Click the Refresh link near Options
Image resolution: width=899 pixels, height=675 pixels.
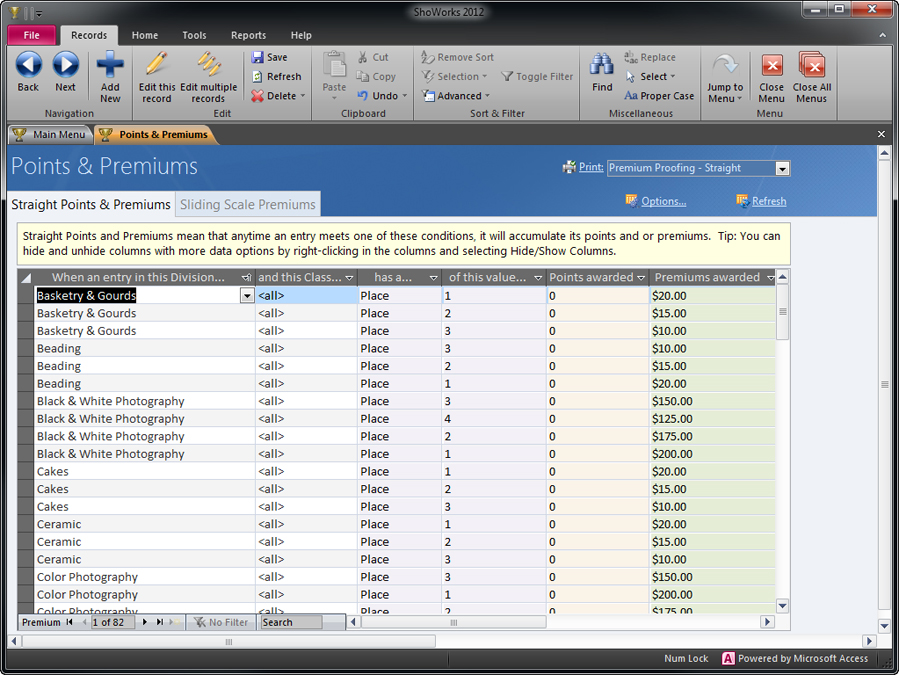click(768, 201)
